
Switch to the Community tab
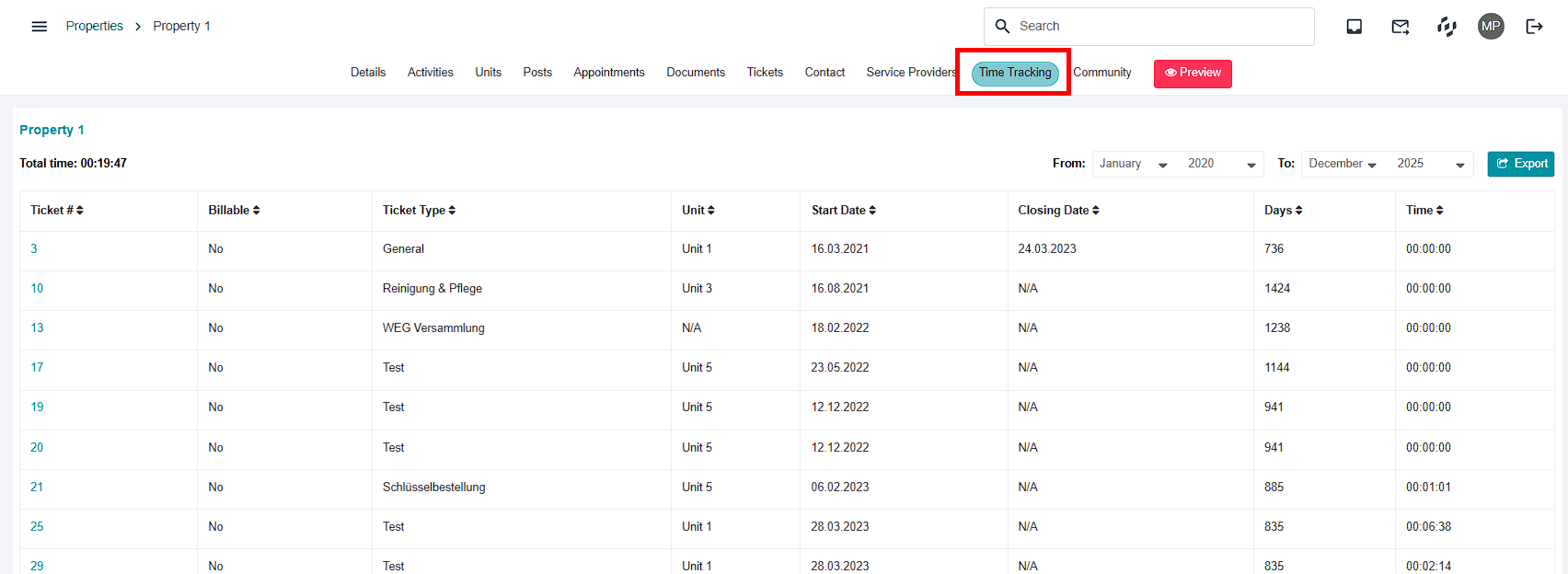click(1102, 73)
